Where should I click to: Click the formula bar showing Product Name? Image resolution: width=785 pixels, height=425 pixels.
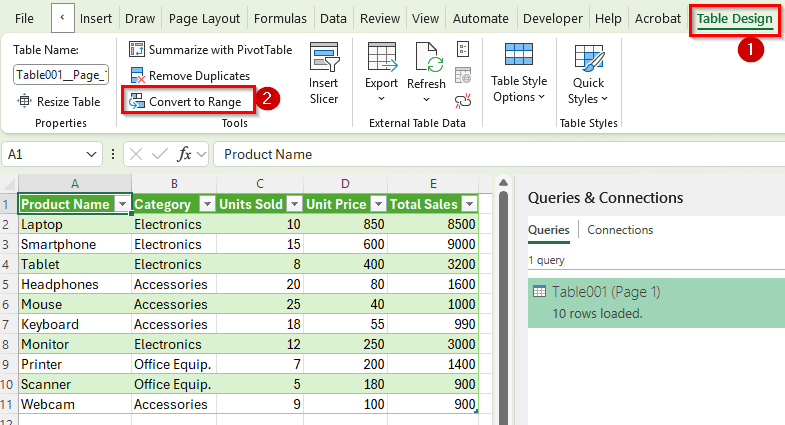[499, 154]
